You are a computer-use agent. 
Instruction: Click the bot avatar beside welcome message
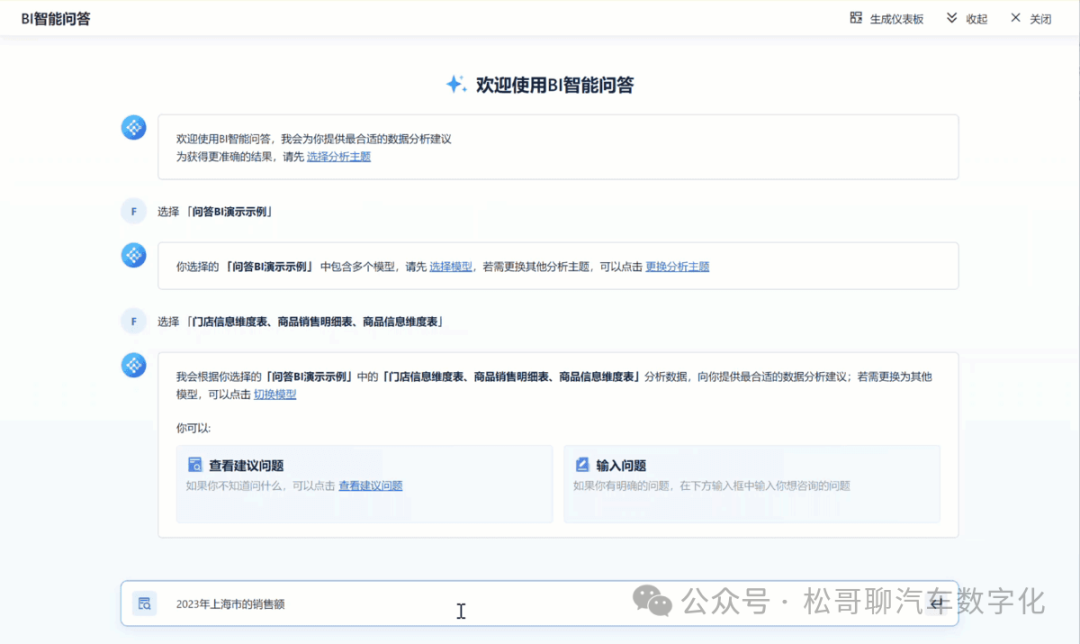(134, 127)
